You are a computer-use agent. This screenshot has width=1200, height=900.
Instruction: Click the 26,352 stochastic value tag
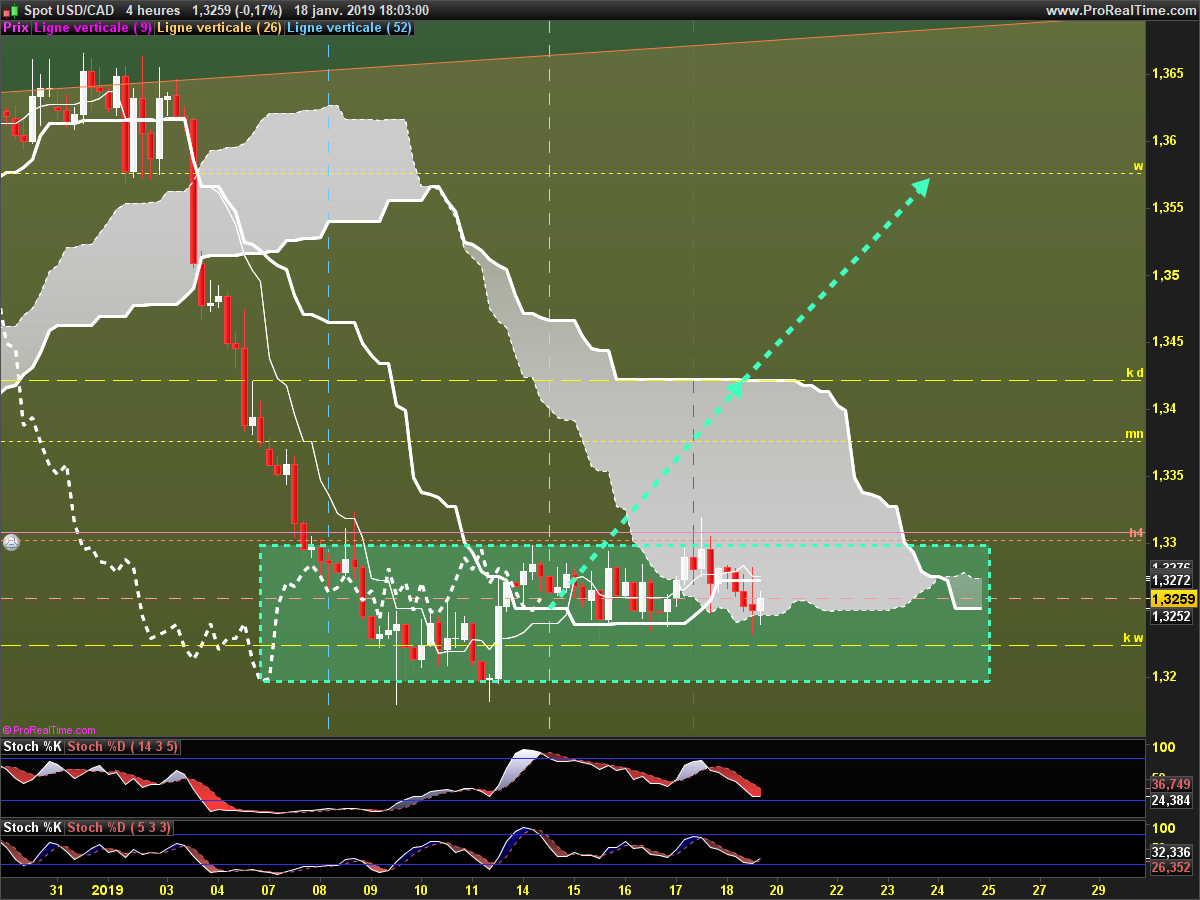click(x=1171, y=867)
